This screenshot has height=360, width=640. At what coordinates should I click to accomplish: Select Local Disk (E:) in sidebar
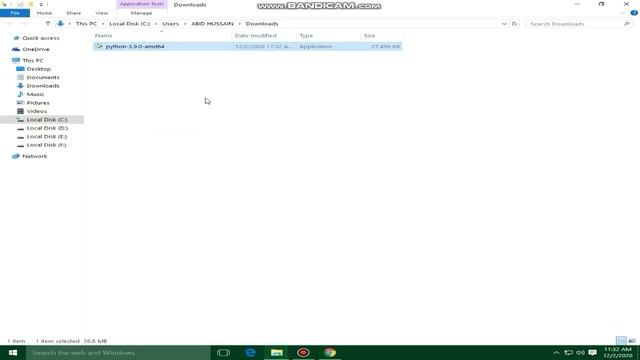click(x=47, y=136)
